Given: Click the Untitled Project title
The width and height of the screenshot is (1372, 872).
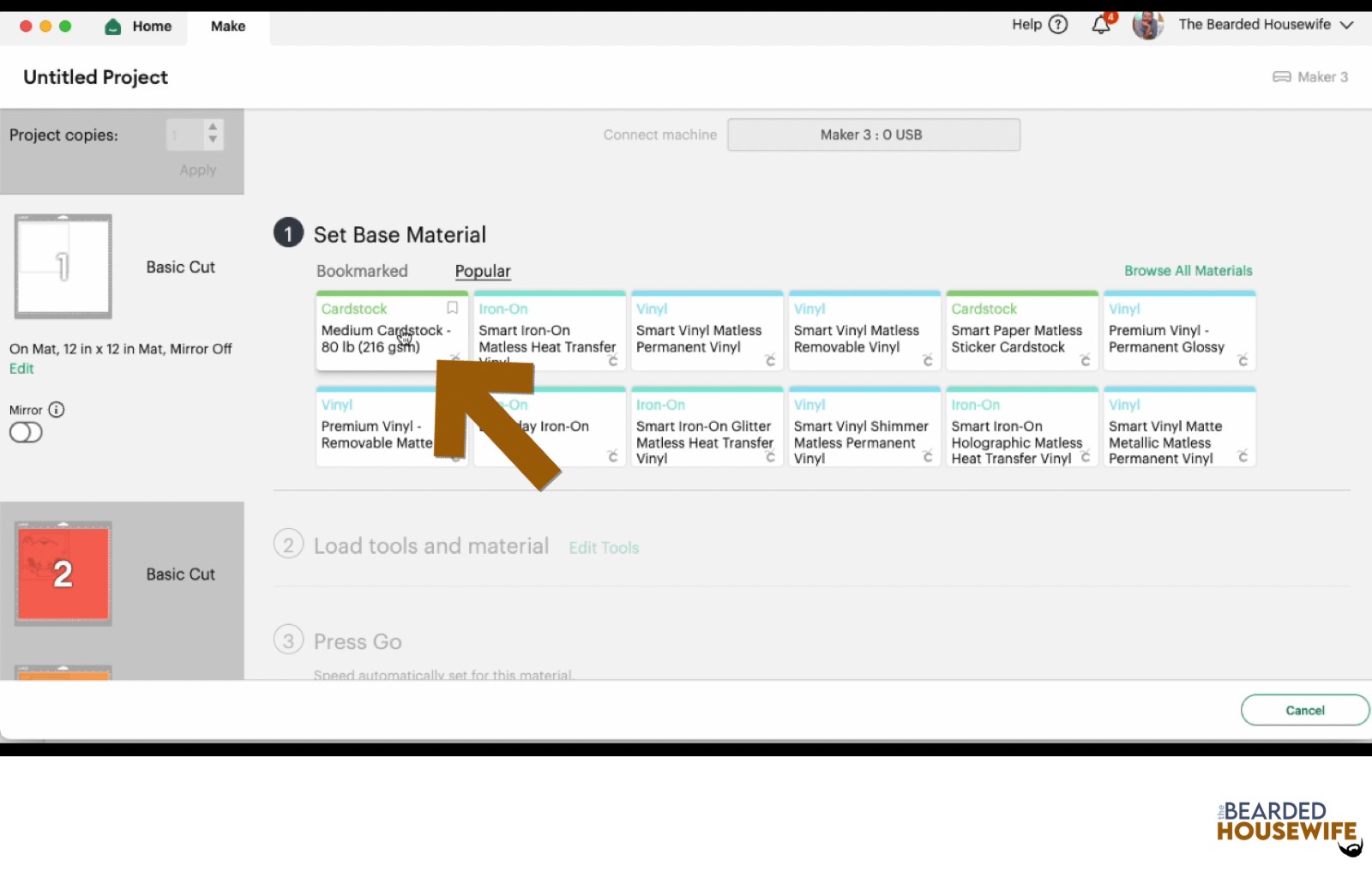Looking at the screenshot, I should tap(96, 77).
